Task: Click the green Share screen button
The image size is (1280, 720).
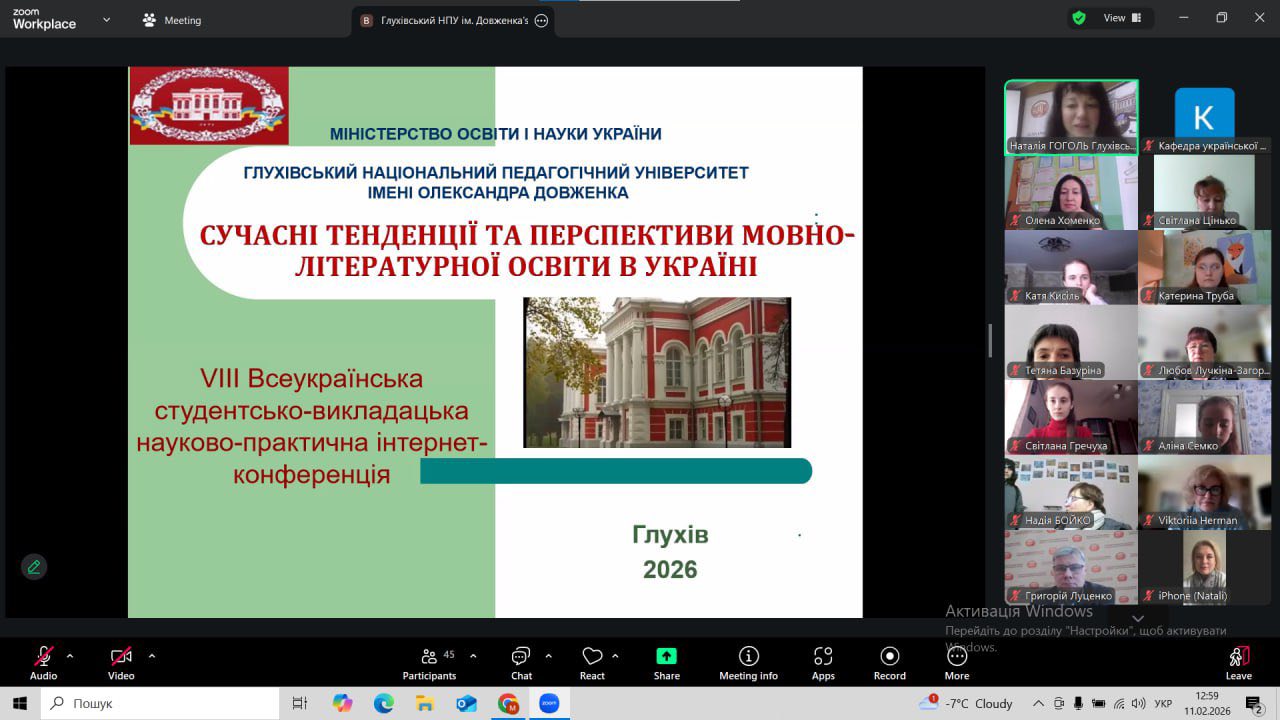Action: click(666, 662)
